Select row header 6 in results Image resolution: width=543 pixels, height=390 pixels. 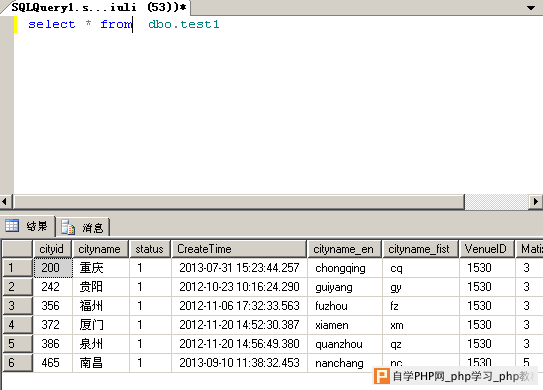[x=17, y=363]
